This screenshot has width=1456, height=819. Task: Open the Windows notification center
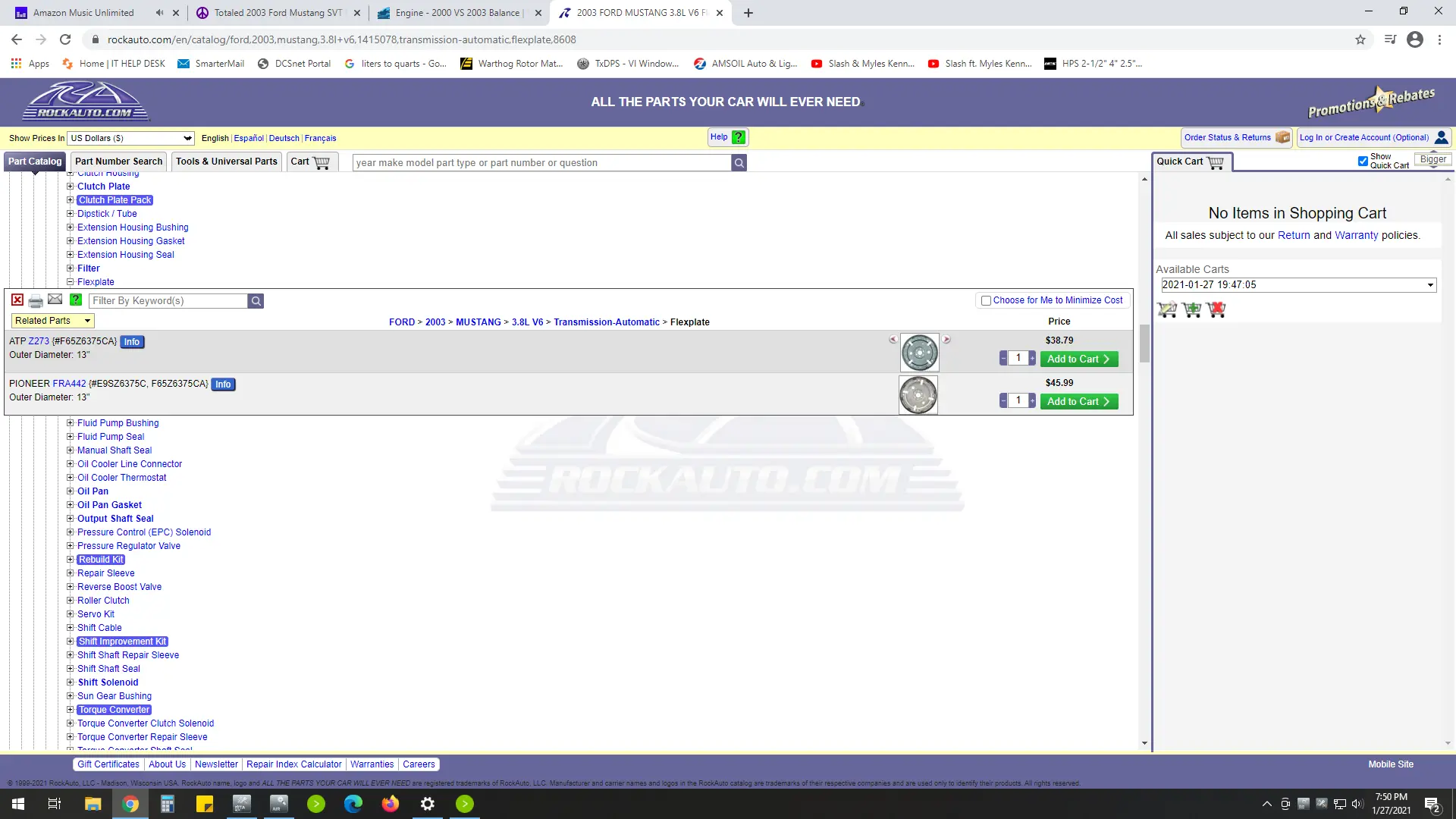[x=1432, y=805]
